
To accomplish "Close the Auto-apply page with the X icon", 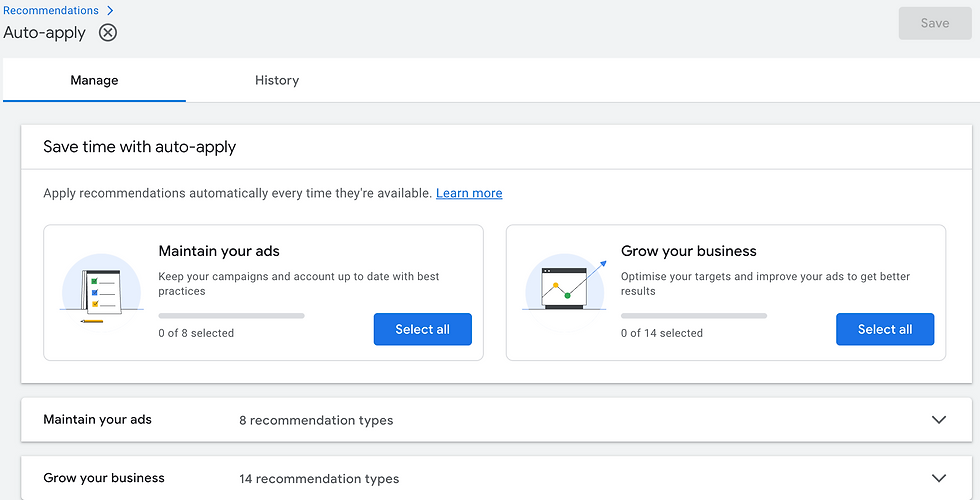I will pyautogui.click(x=108, y=32).
